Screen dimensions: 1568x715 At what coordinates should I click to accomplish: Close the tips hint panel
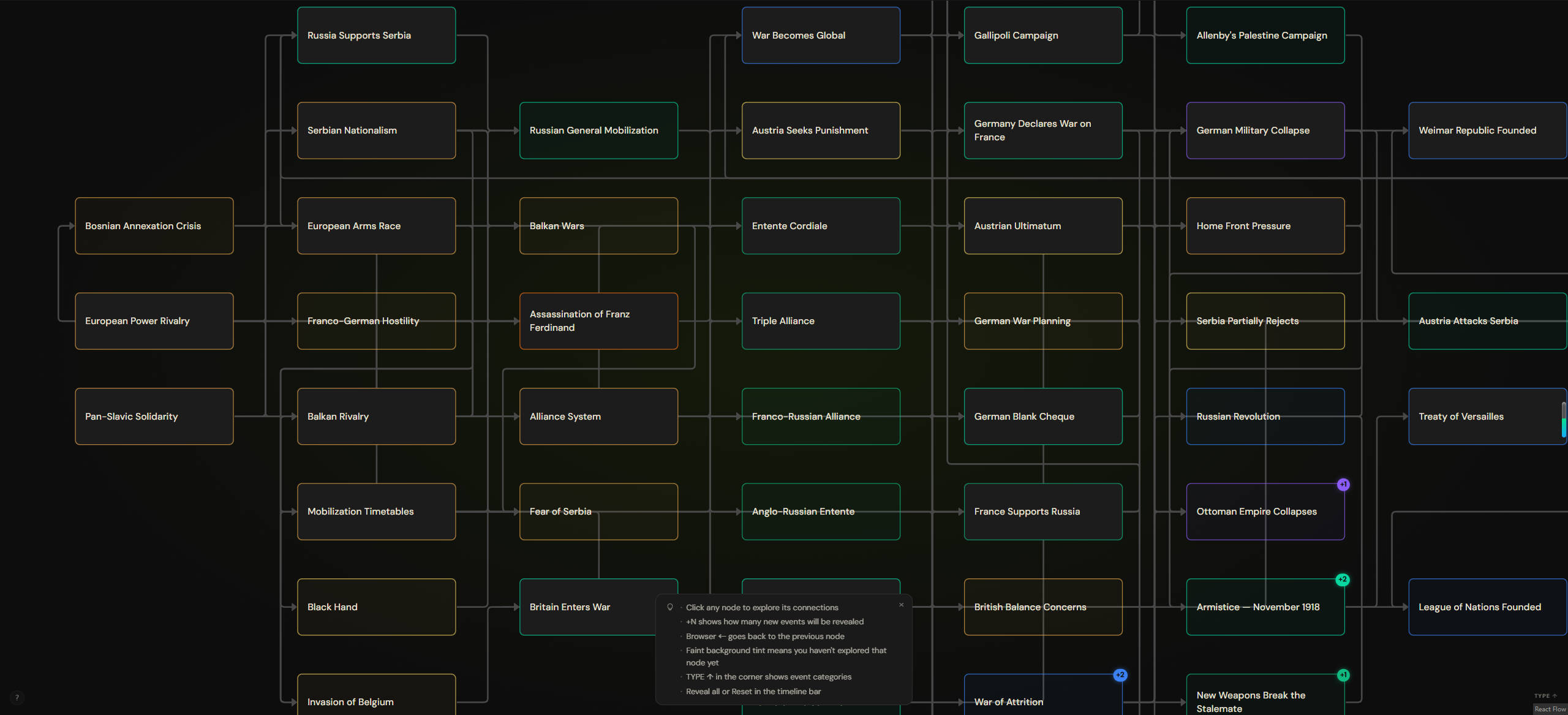901,605
